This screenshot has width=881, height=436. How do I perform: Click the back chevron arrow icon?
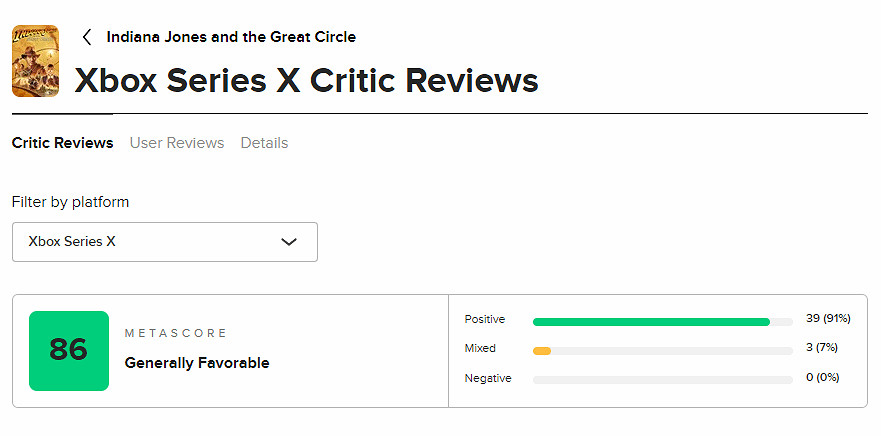(x=87, y=37)
